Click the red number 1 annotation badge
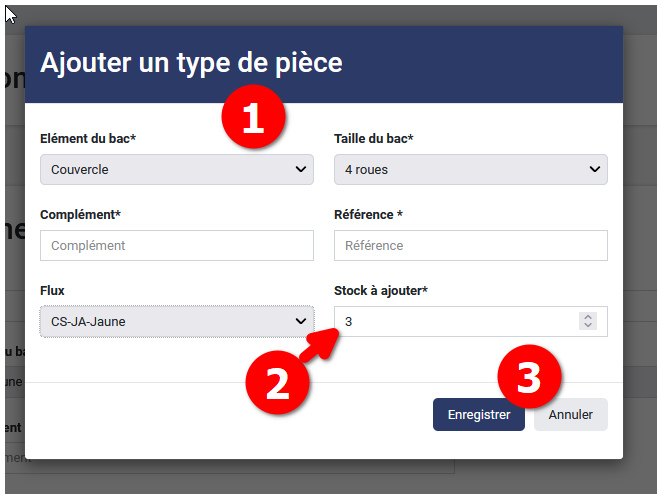Screen dimensions: 657x494 coord(253,120)
